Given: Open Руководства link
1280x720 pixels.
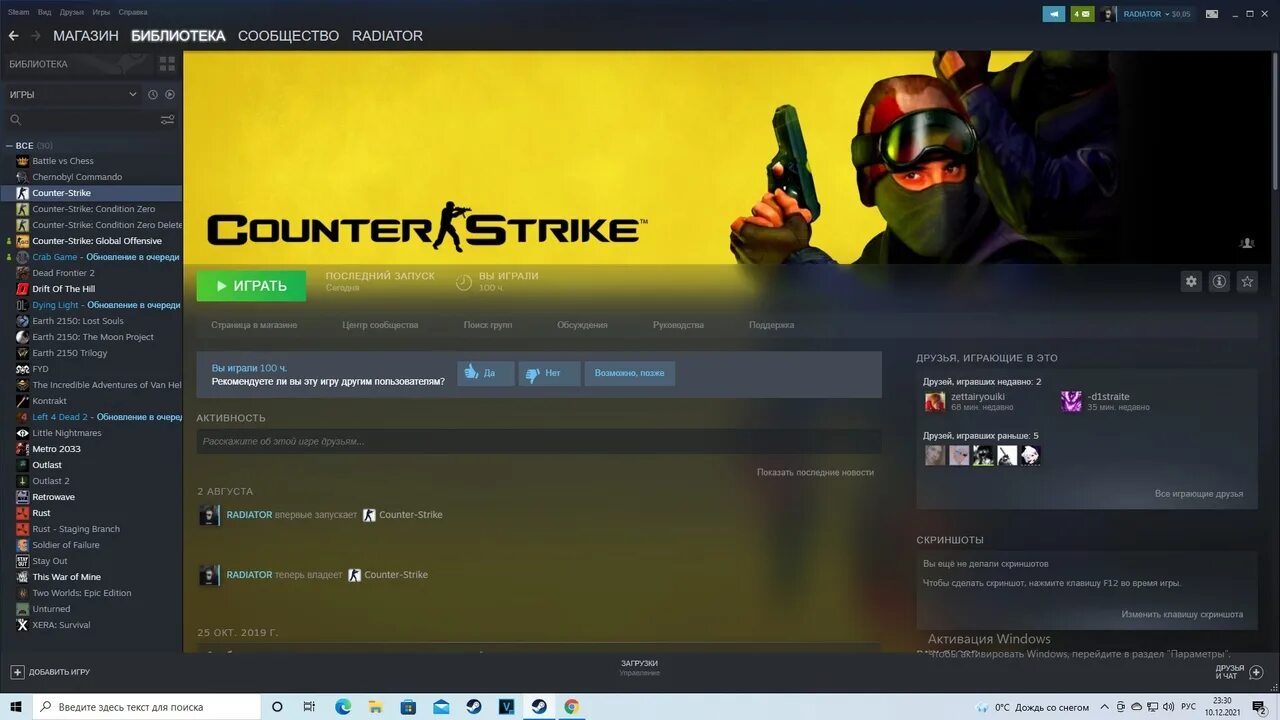Looking at the screenshot, I should click(678, 325).
